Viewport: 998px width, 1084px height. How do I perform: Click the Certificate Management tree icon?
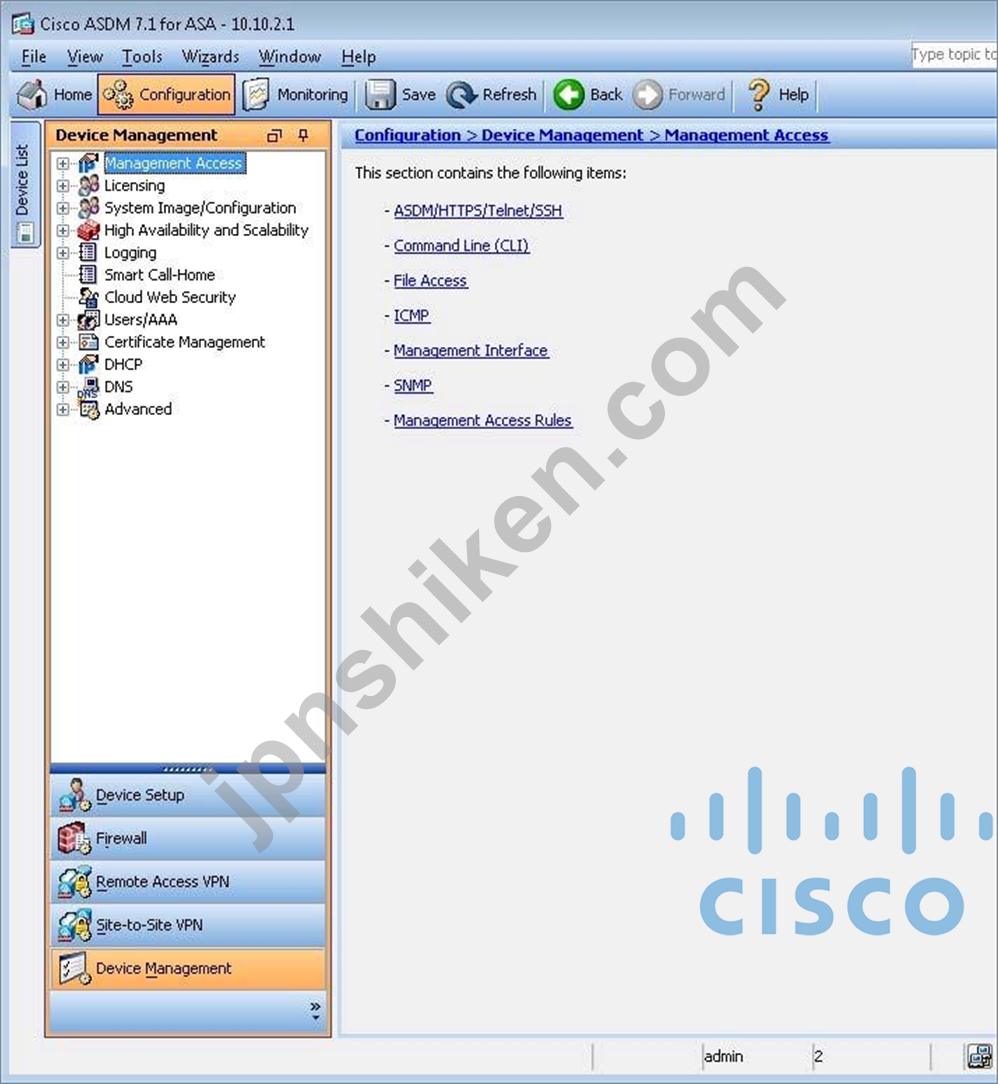click(88, 342)
